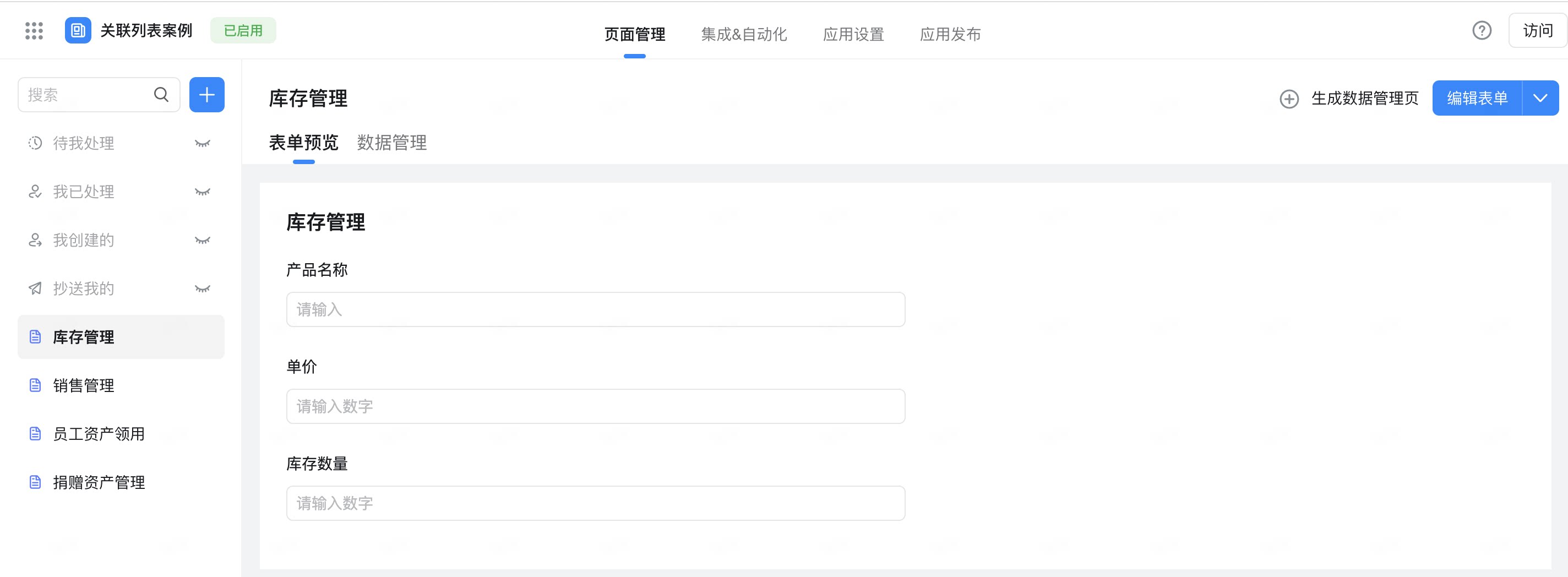Screen dimensions: 1568x577
Task: Open the 集成&自动化 top menu
Action: pos(744,34)
